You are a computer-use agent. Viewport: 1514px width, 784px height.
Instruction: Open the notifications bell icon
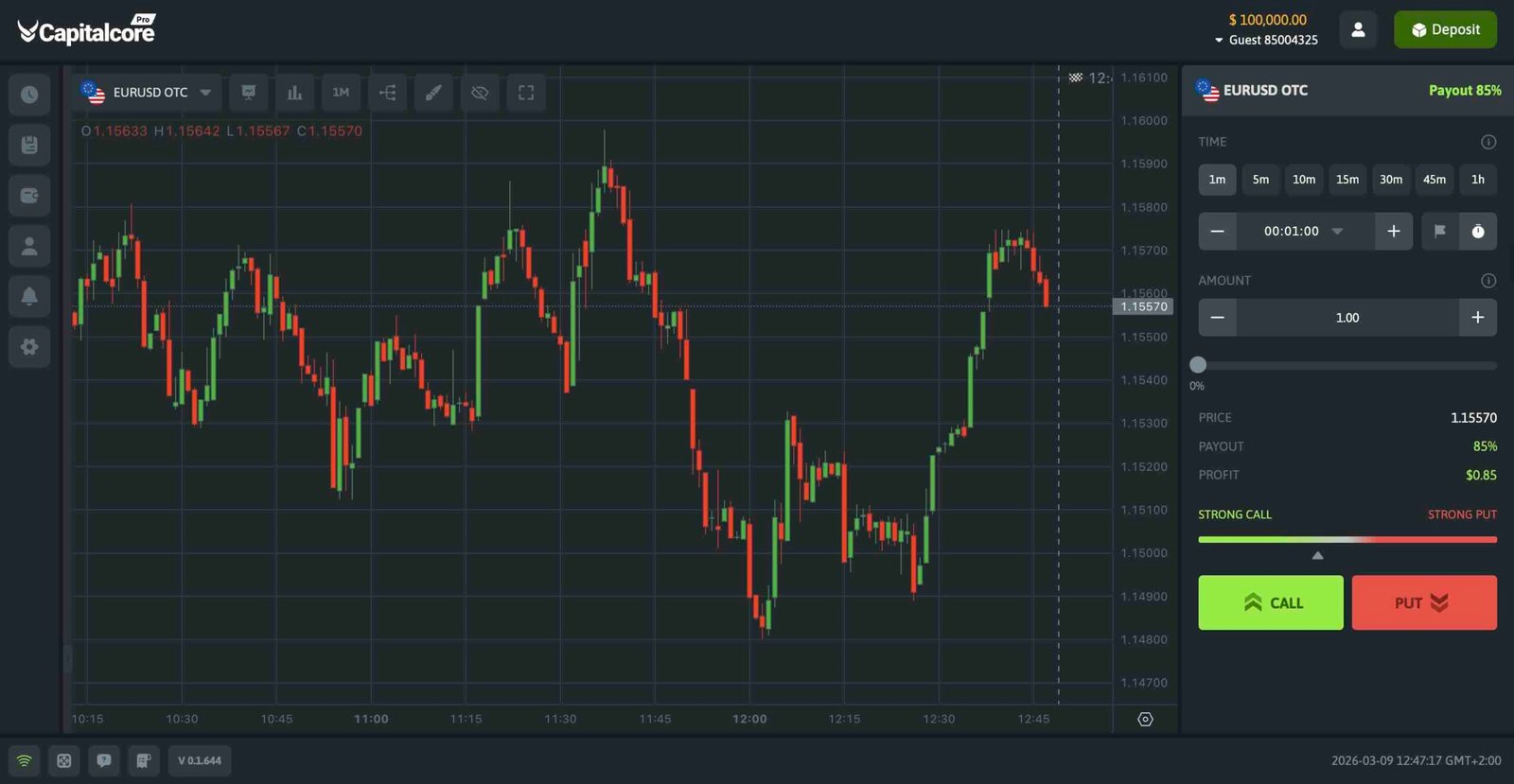28,296
